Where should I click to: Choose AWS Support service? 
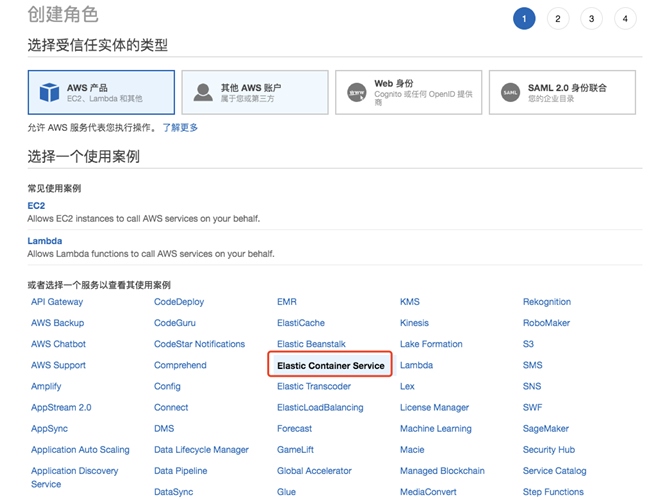pos(58,365)
